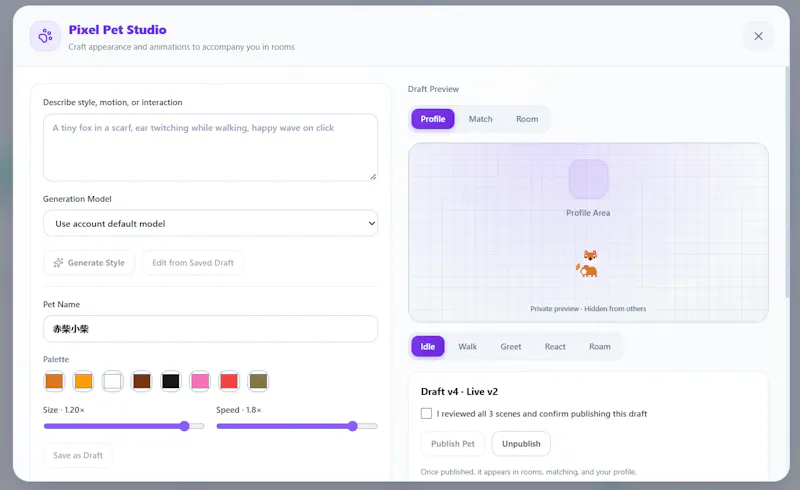The height and width of the screenshot is (490, 800).
Task: Close the Pixel Pet Studio dialog
Action: [x=758, y=36]
